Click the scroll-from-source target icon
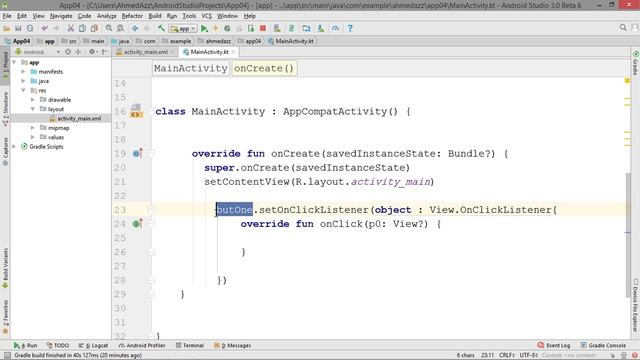The image size is (640, 360). pos(68,52)
